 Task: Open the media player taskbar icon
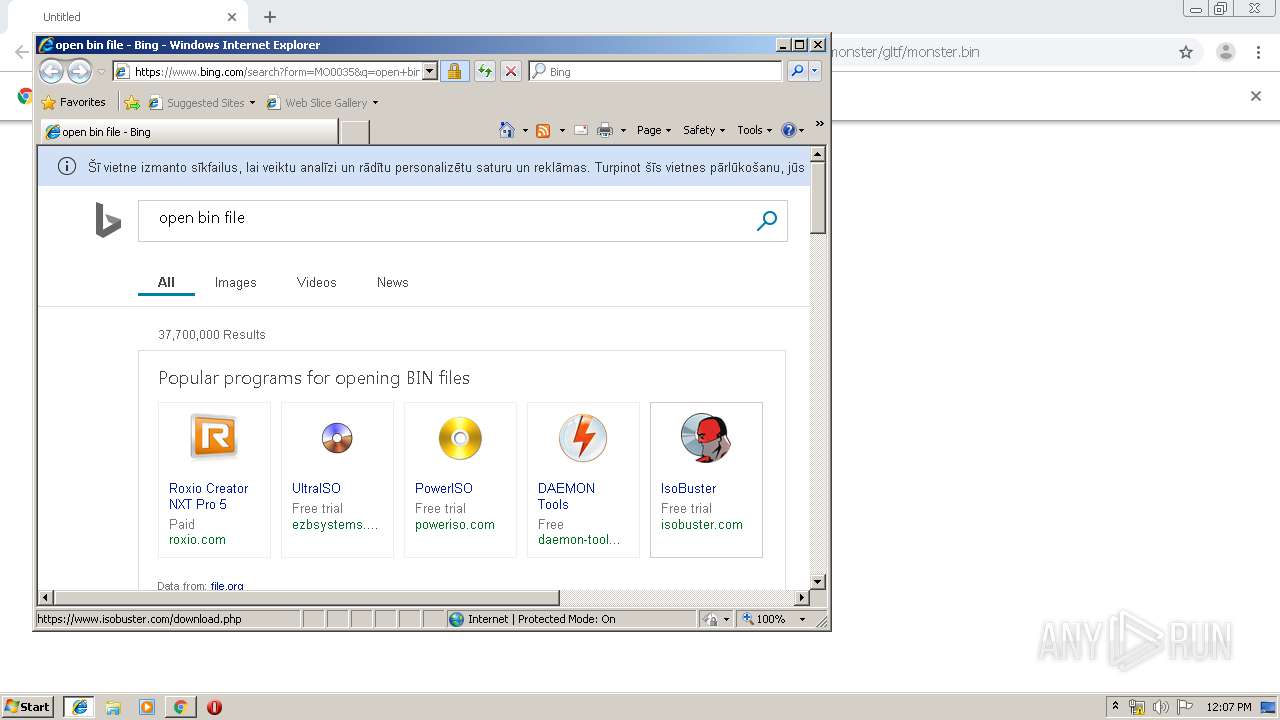click(147, 707)
